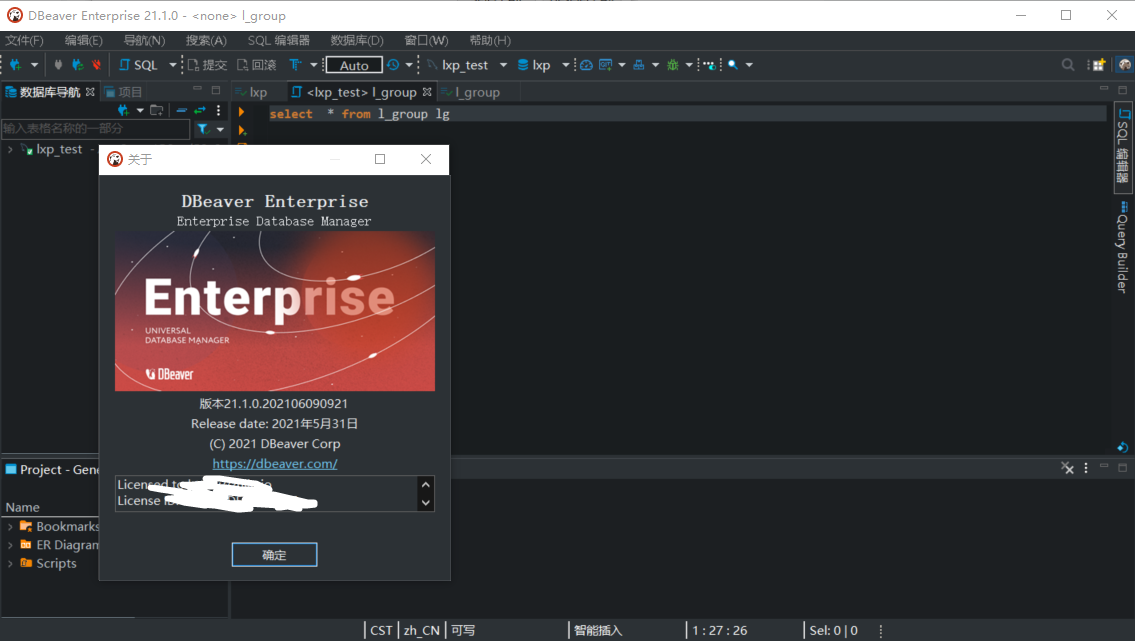Click the license box scroll down arrow
The image size is (1135, 641).
point(426,502)
